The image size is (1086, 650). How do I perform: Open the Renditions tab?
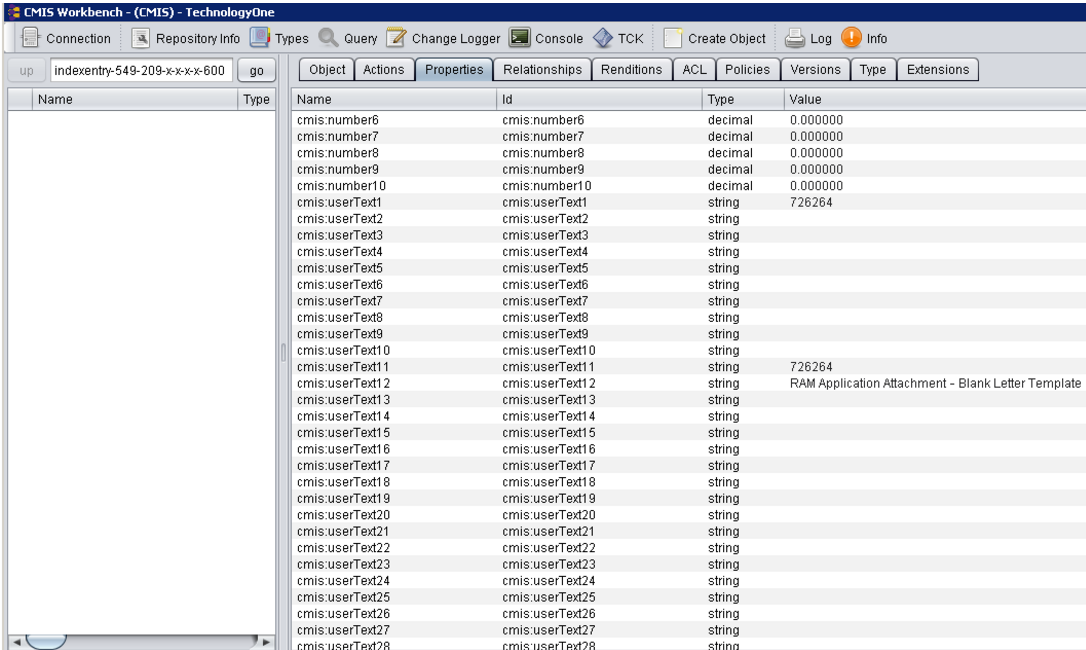(x=632, y=69)
